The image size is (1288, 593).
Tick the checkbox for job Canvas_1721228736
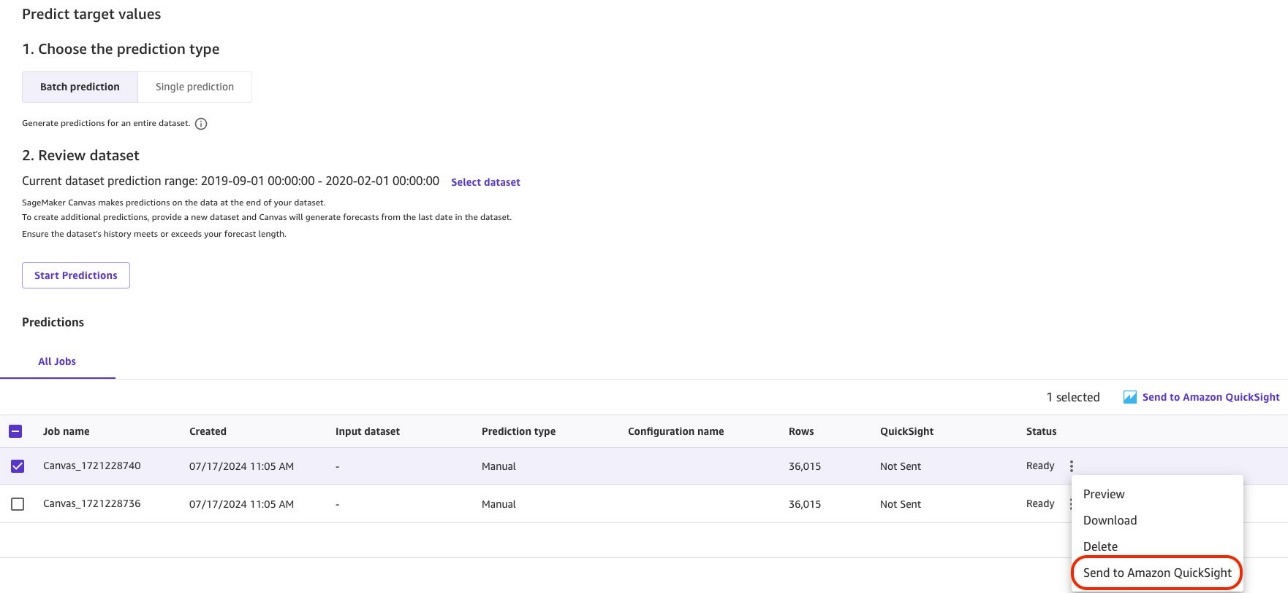tap(17, 504)
